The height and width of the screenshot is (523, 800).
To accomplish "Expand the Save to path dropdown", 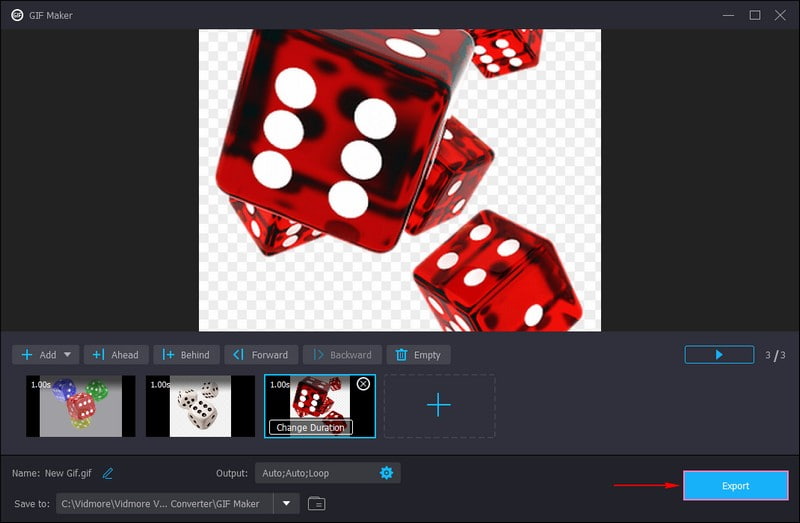I will tap(286, 503).
